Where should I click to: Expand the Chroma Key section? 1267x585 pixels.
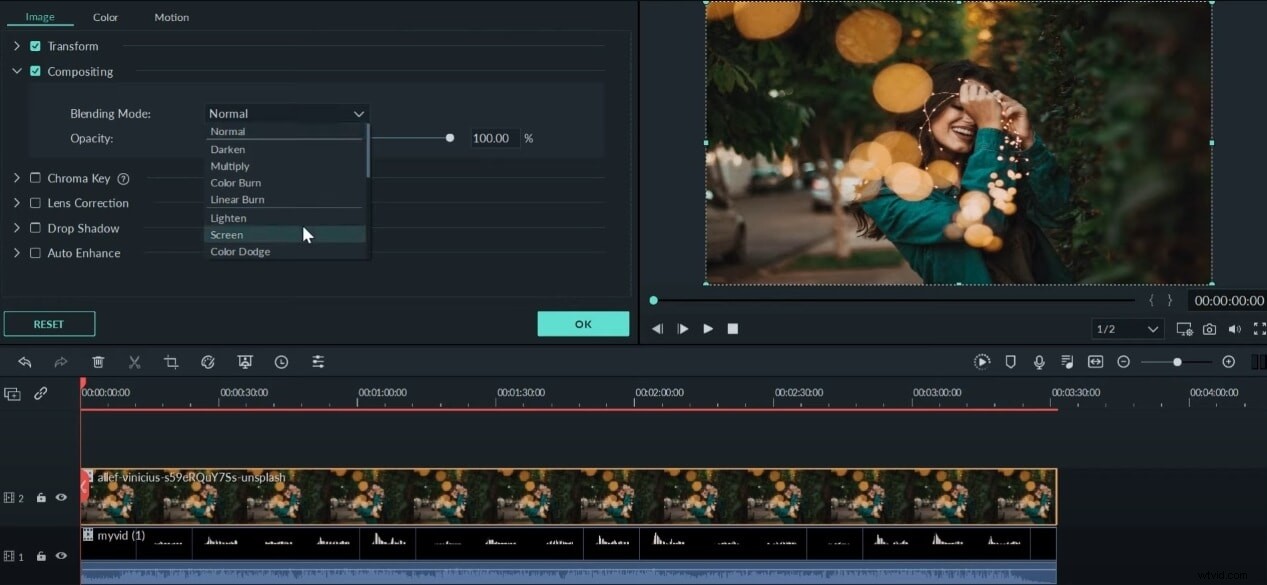tap(16, 178)
